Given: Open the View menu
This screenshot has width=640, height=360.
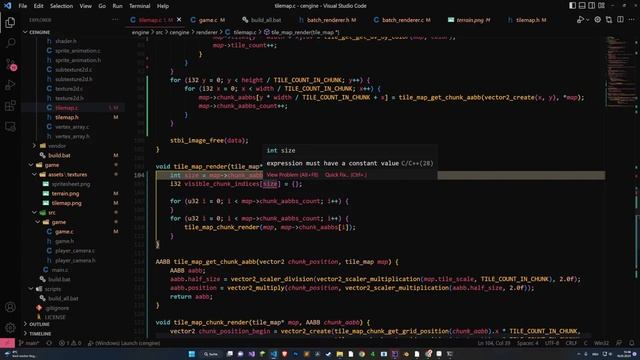Looking at the screenshot, I should click(x=85, y=6).
